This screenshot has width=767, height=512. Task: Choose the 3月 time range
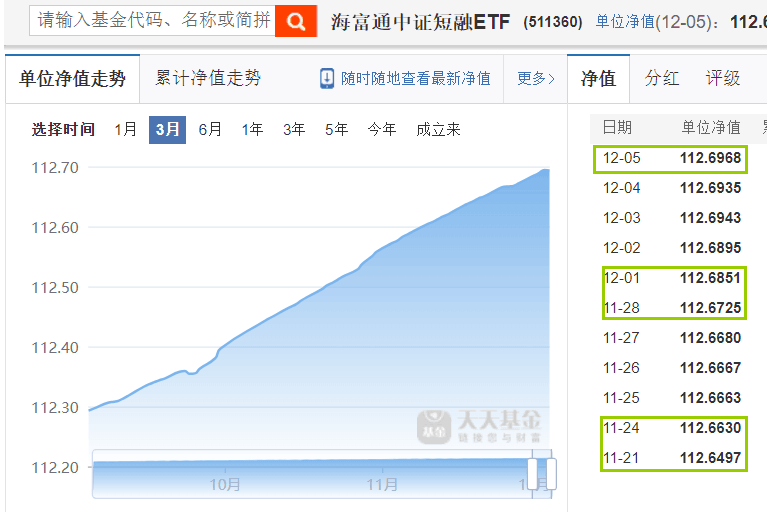coord(167,130)
